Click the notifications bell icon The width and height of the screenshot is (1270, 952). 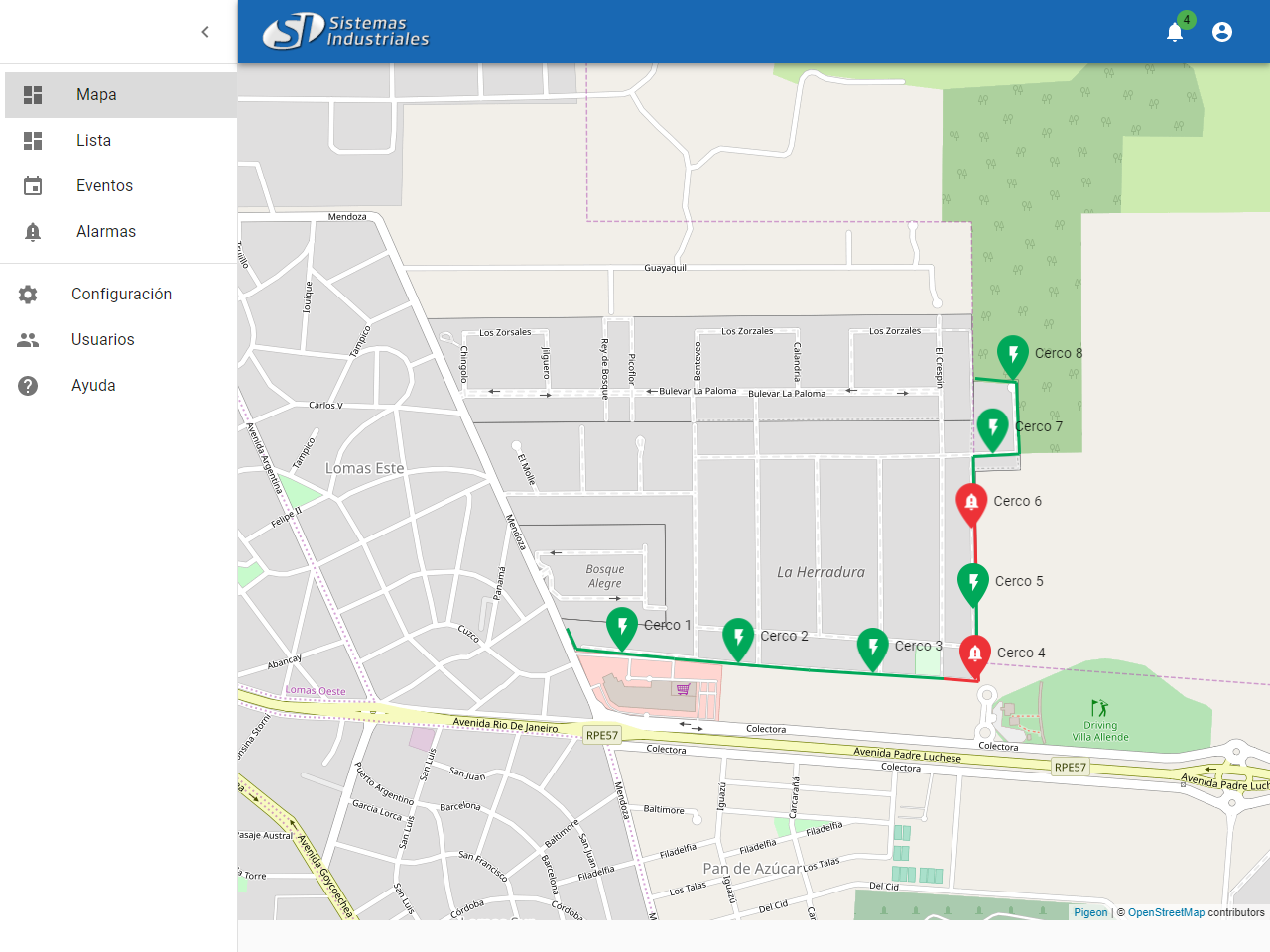point(1175,32)
